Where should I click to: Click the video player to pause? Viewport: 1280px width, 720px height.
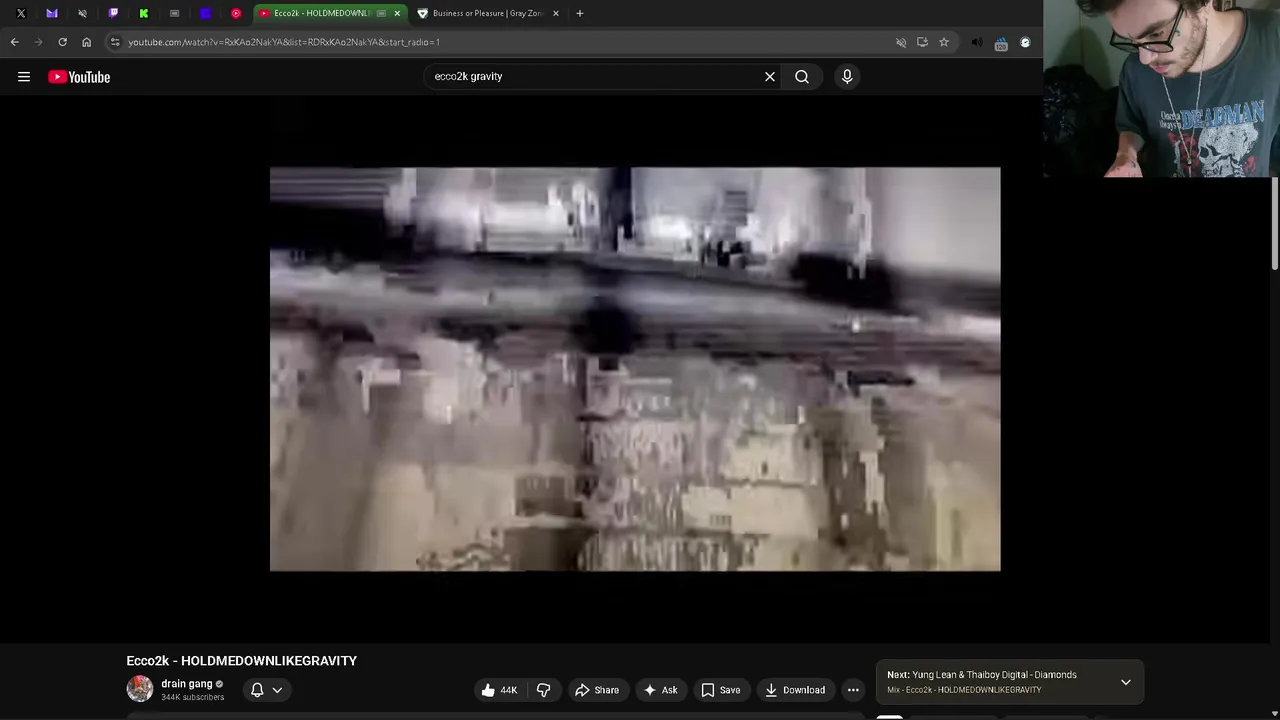635,369
